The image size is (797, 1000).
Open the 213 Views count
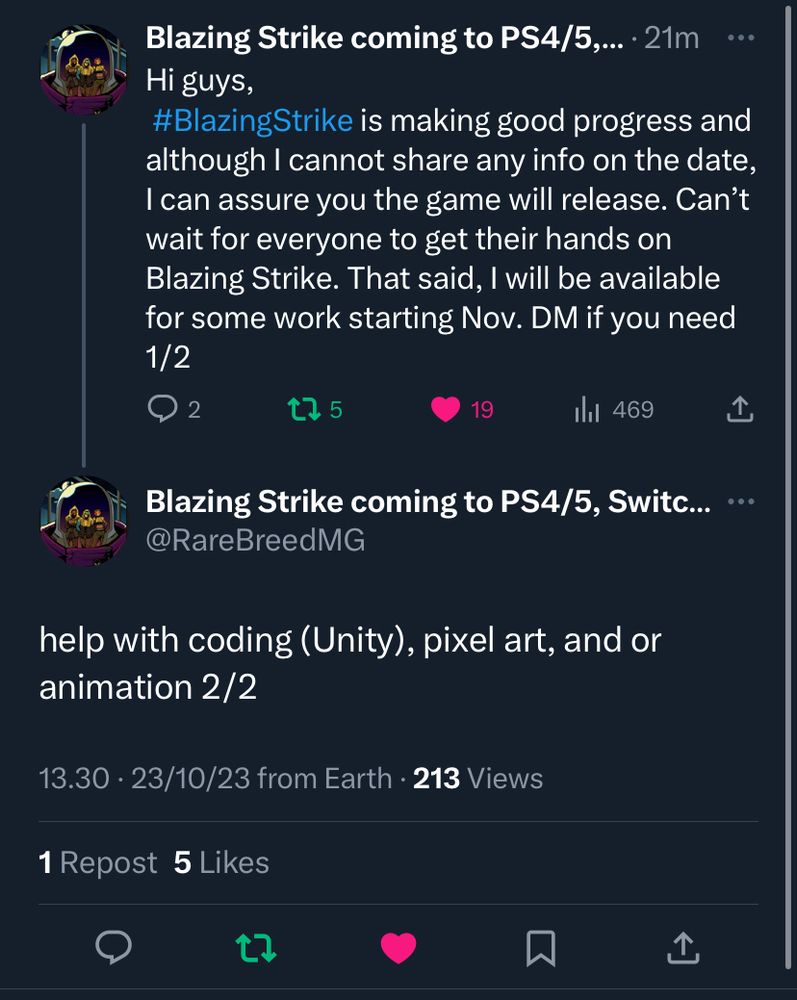point(477,779)
